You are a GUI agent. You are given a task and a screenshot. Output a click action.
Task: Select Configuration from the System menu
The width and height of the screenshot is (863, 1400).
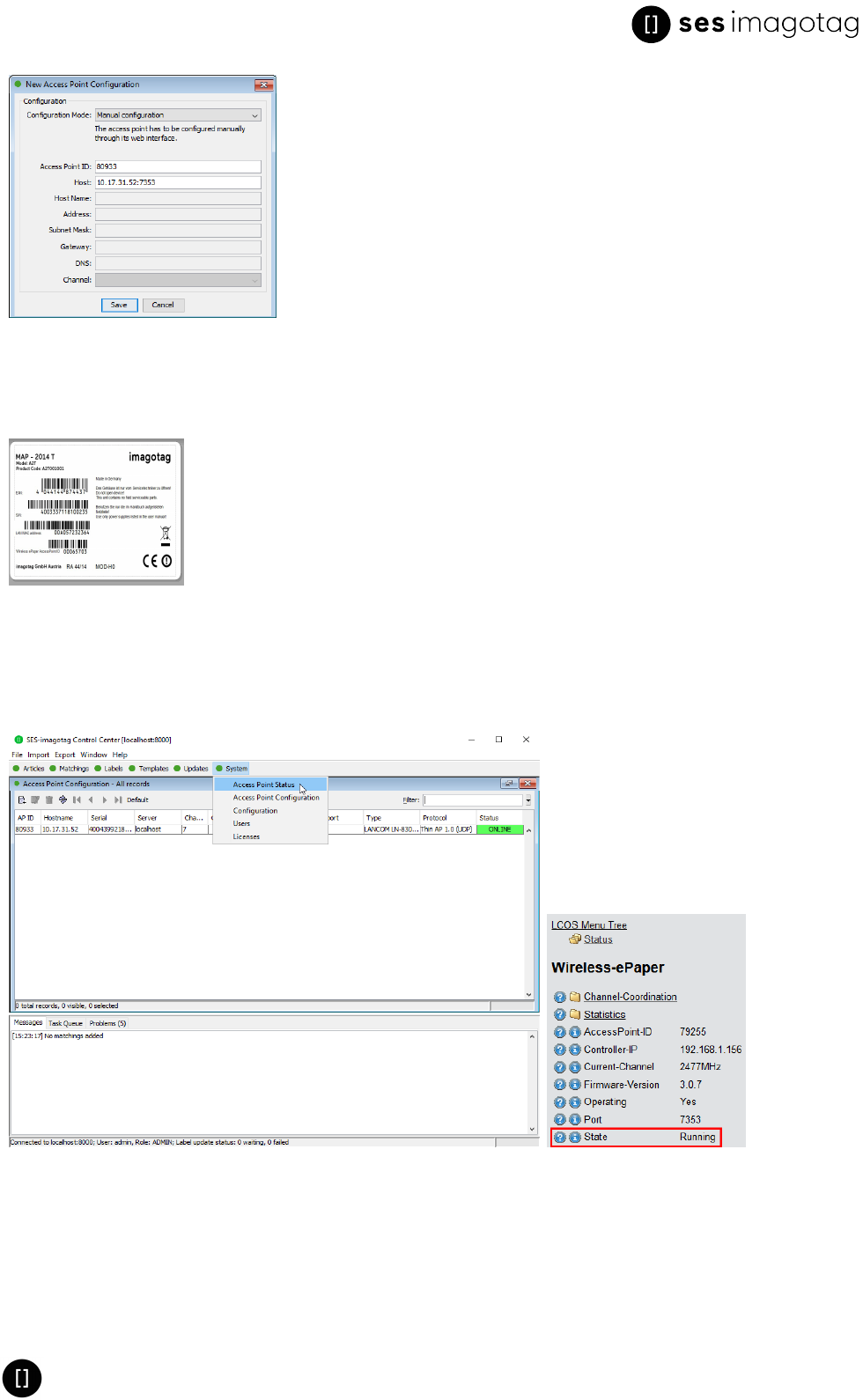pos(270,811)
